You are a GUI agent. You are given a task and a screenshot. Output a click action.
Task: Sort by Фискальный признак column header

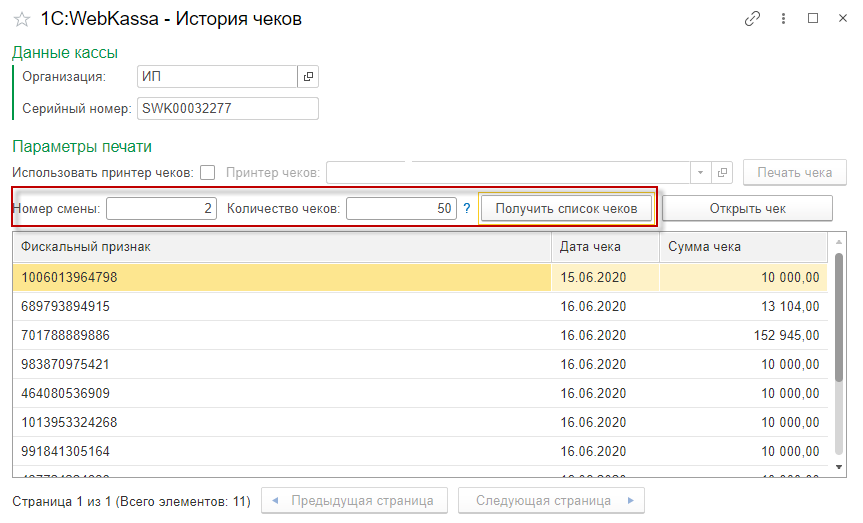282,247
